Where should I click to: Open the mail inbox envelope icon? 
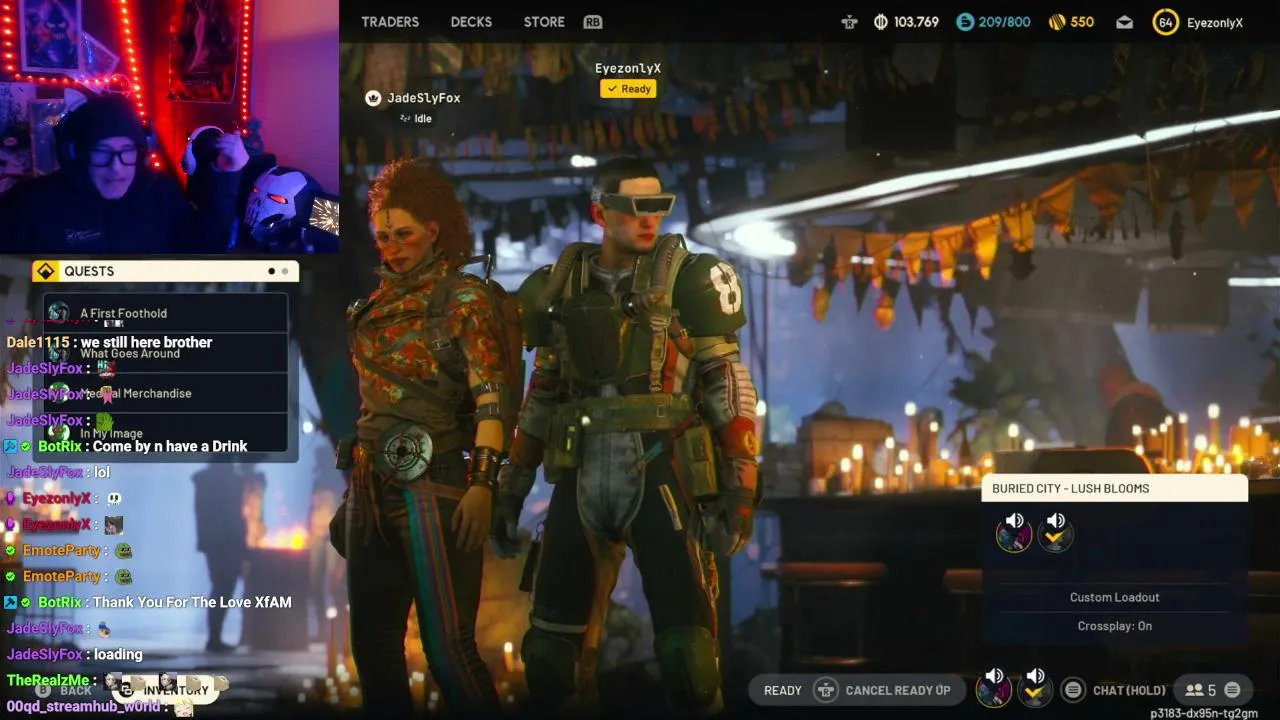coord(1125,22)
